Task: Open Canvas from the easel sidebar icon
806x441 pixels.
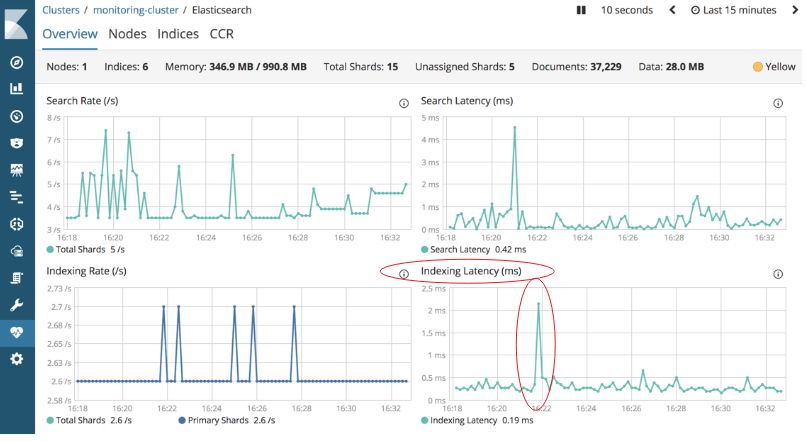Action: (x=16, y=170)
